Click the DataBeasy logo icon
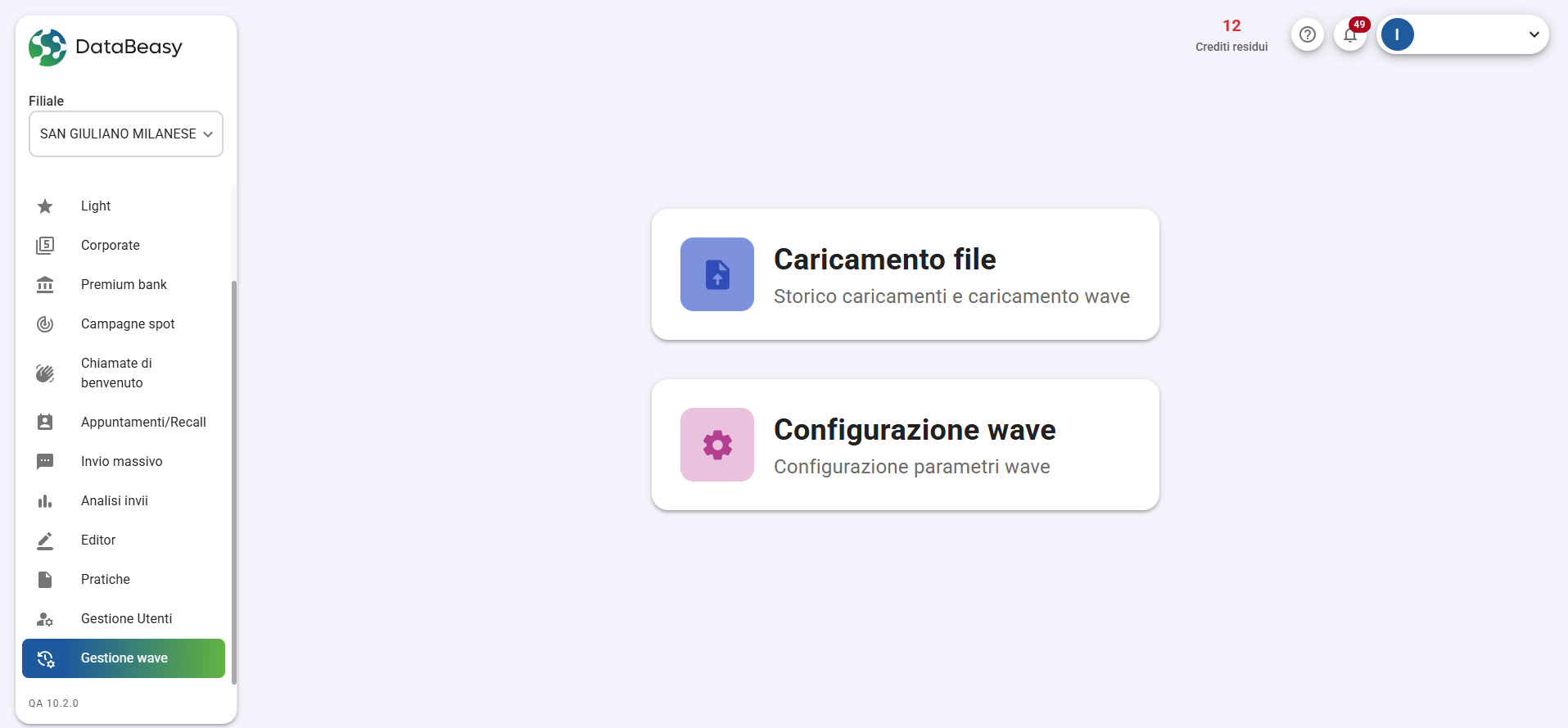This screenshot has height=728, width=1568. [47, 47]
